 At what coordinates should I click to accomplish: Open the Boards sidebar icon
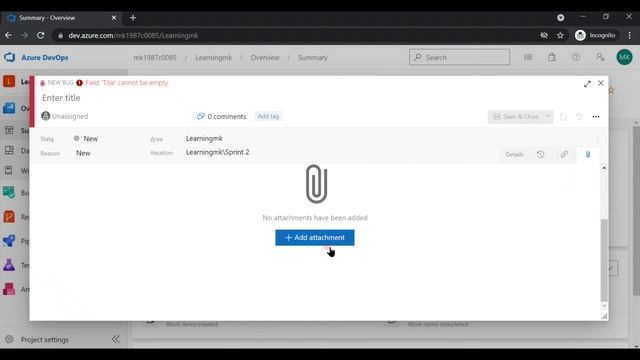pos(9,192)
